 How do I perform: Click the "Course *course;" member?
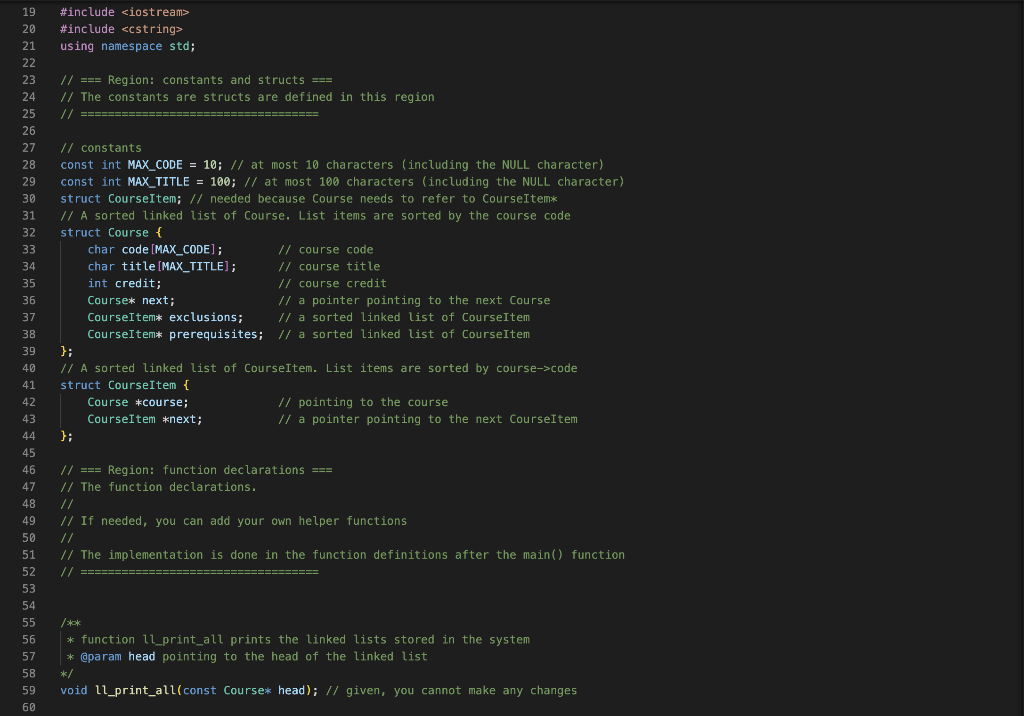[138, 403]
